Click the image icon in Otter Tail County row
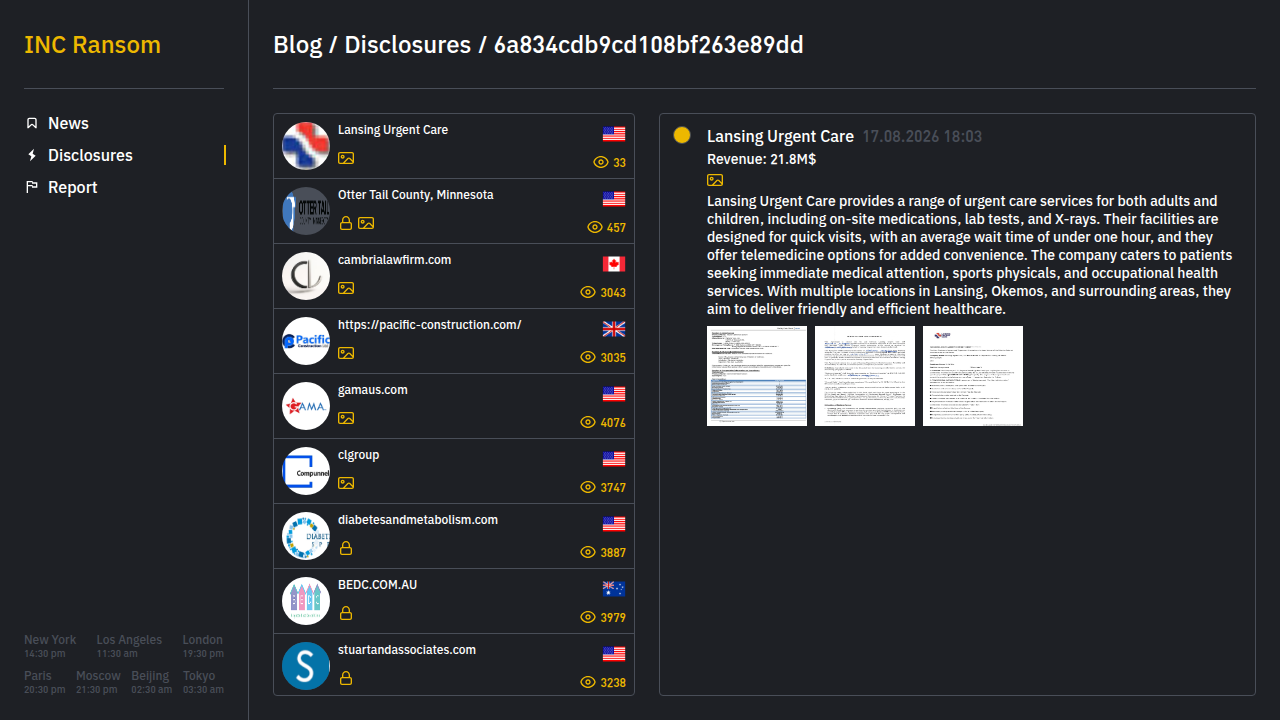The image size is (1280, 720). [366, 223]
